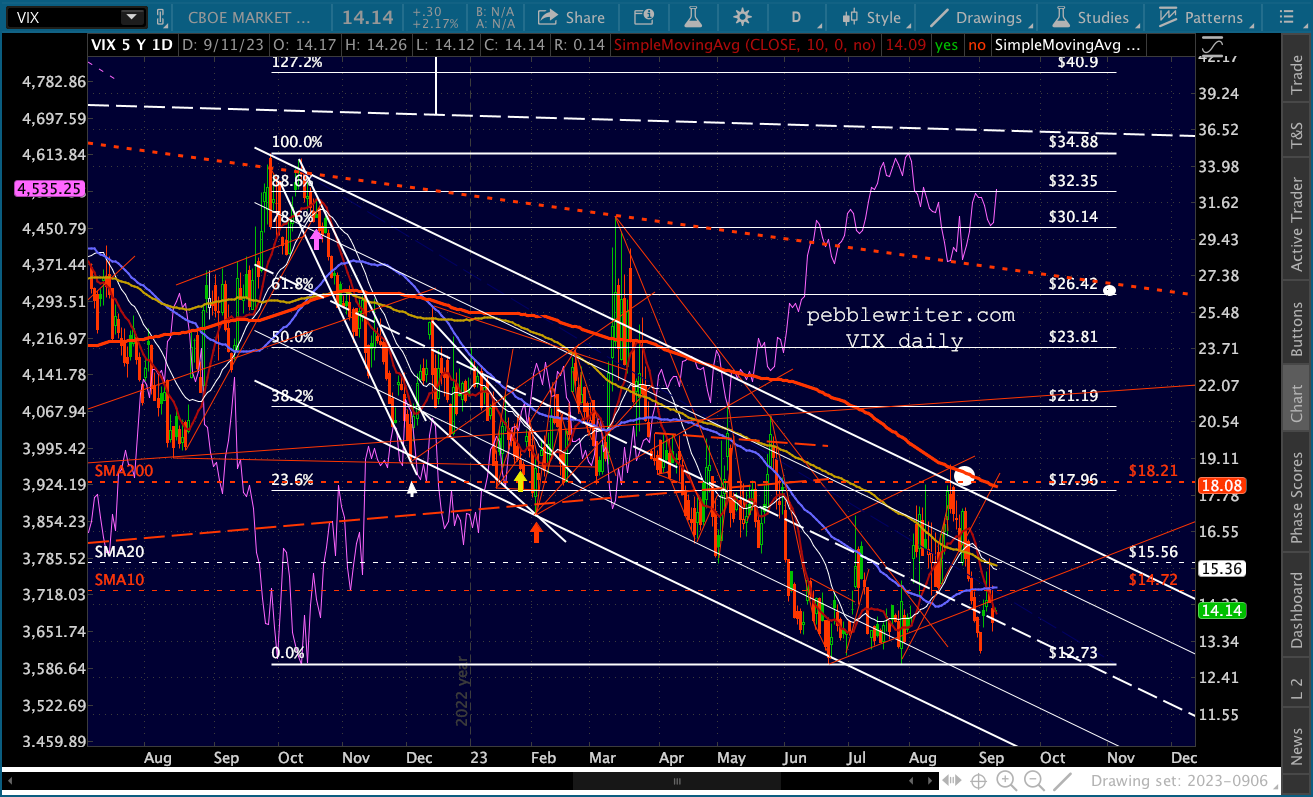Click the horizontal time scrollbar thumb
This screenshot has width=1313, height=797.
click(x=677, y=781)
